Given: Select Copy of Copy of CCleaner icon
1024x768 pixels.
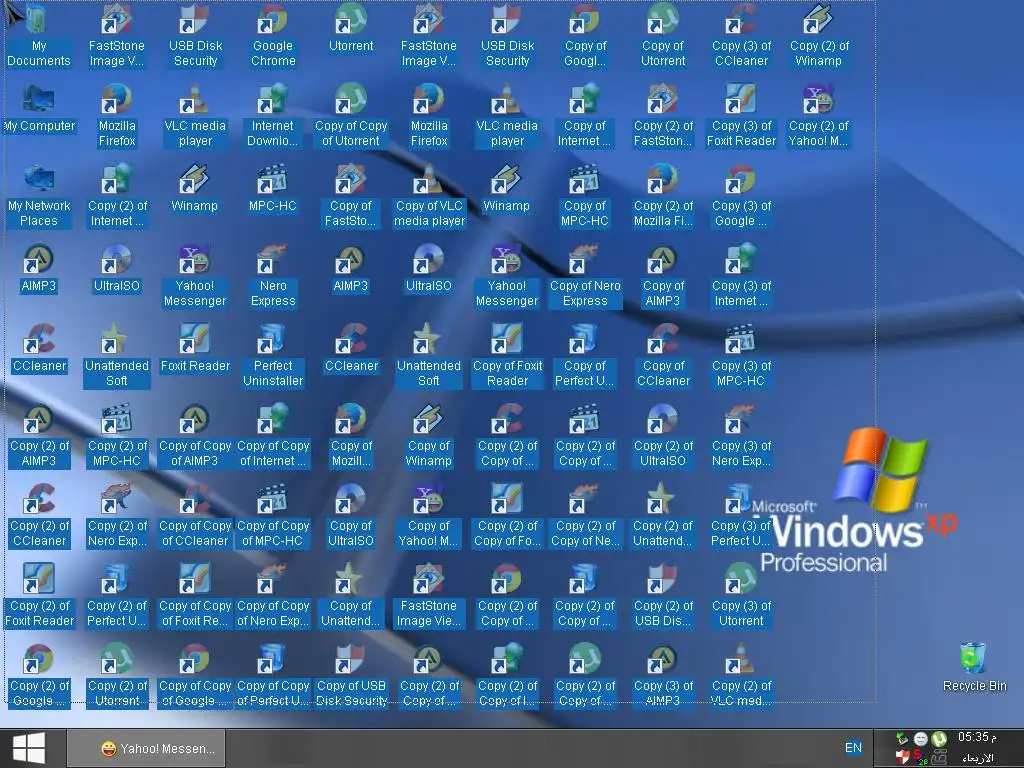Looking at the screenshot, I should click(195, 516).
